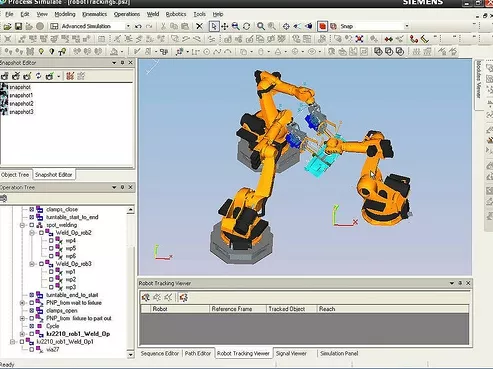This screenshot has width=493, height=369.
Task: Toggle checkbox for Cycle operation
Action: coord(32,326)
